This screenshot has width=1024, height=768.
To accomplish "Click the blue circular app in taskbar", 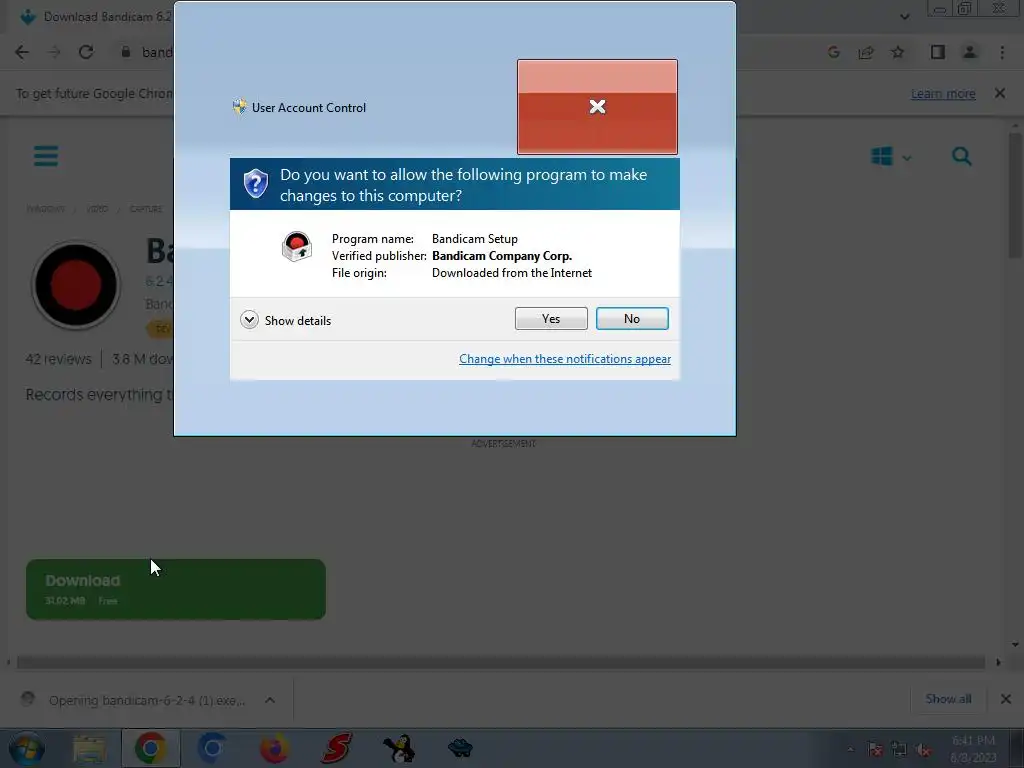I will (x=212, y=748).
